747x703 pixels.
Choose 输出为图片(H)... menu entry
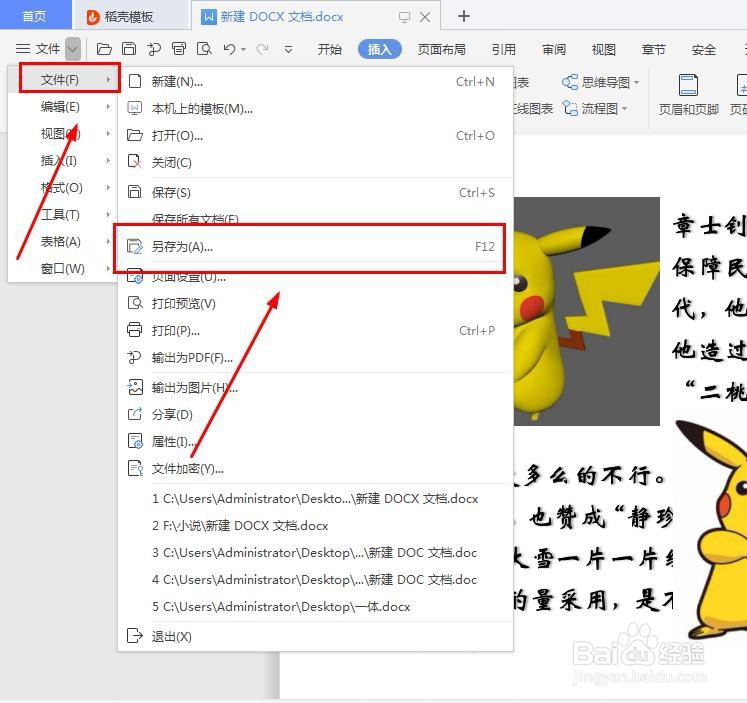(x=314, y=388)
